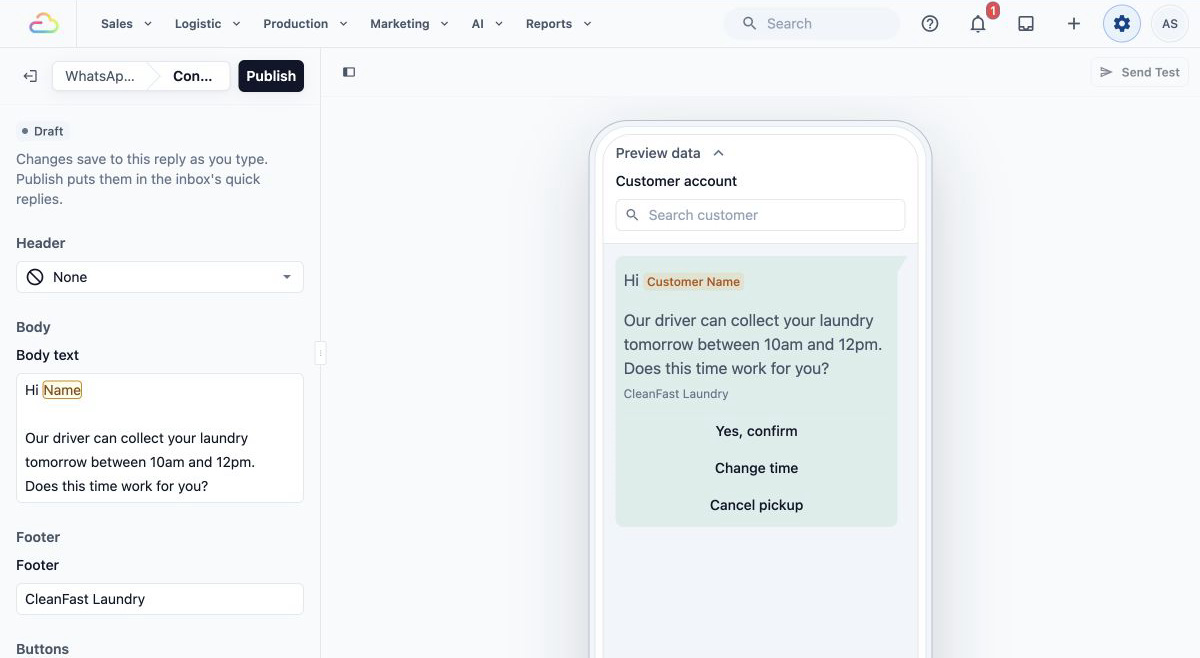Open the help question mark icon
This screenshot has width=1200, height=658.
(930, 23)
